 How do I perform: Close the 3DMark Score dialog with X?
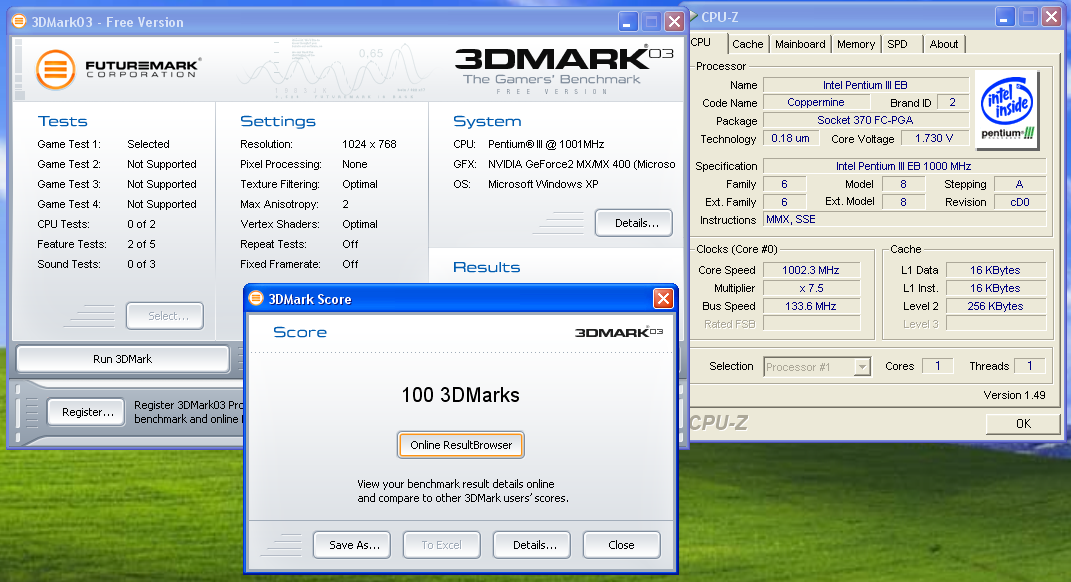click(x=663, y=299)
